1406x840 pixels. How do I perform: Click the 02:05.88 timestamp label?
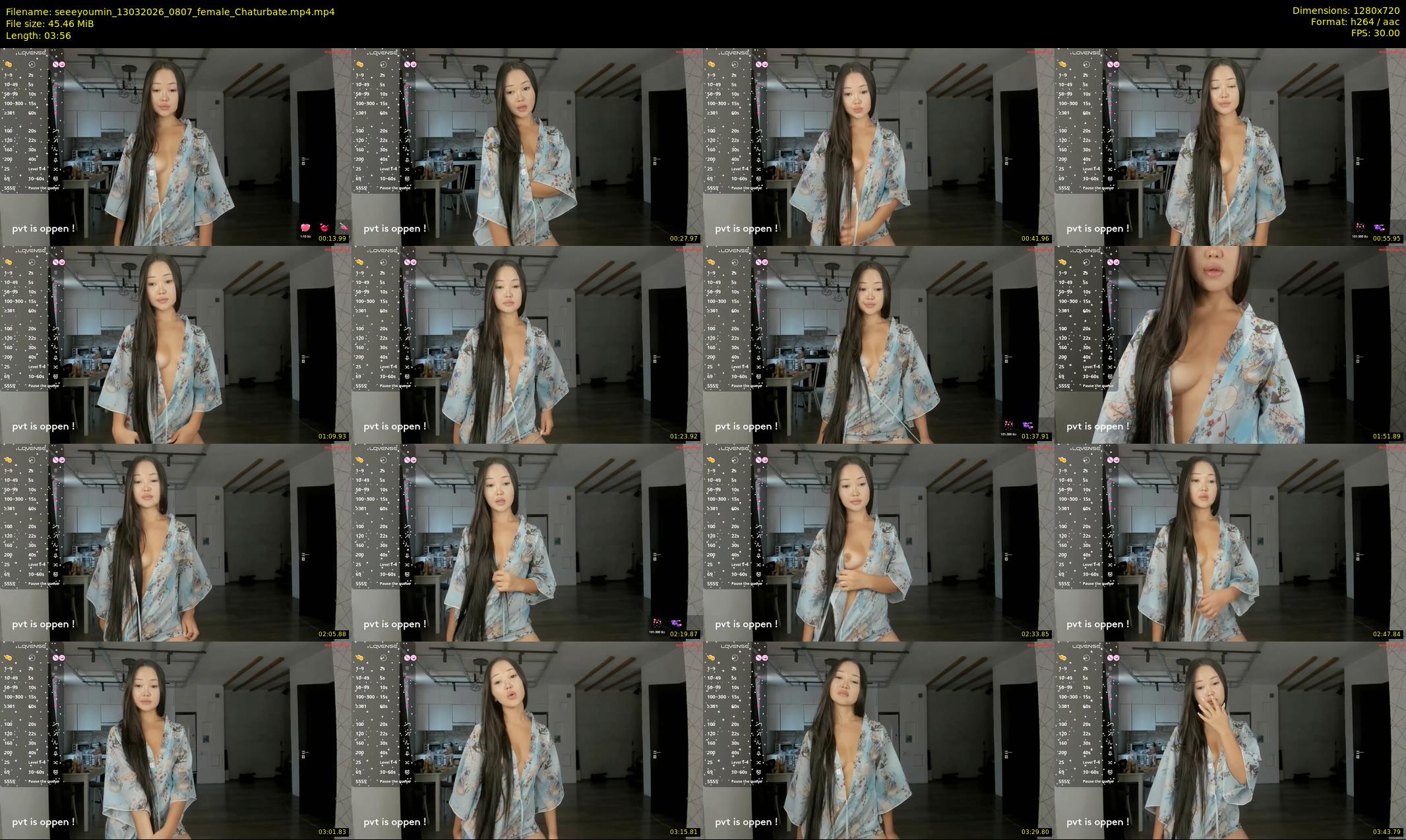tap(332, 634)
